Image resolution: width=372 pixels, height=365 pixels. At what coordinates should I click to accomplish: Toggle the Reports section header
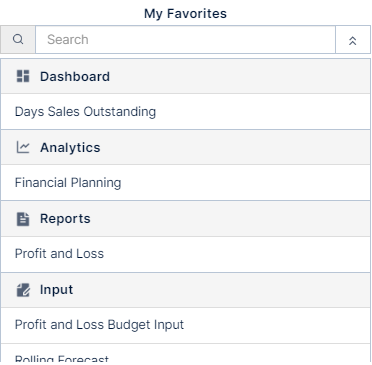point(186,219)
